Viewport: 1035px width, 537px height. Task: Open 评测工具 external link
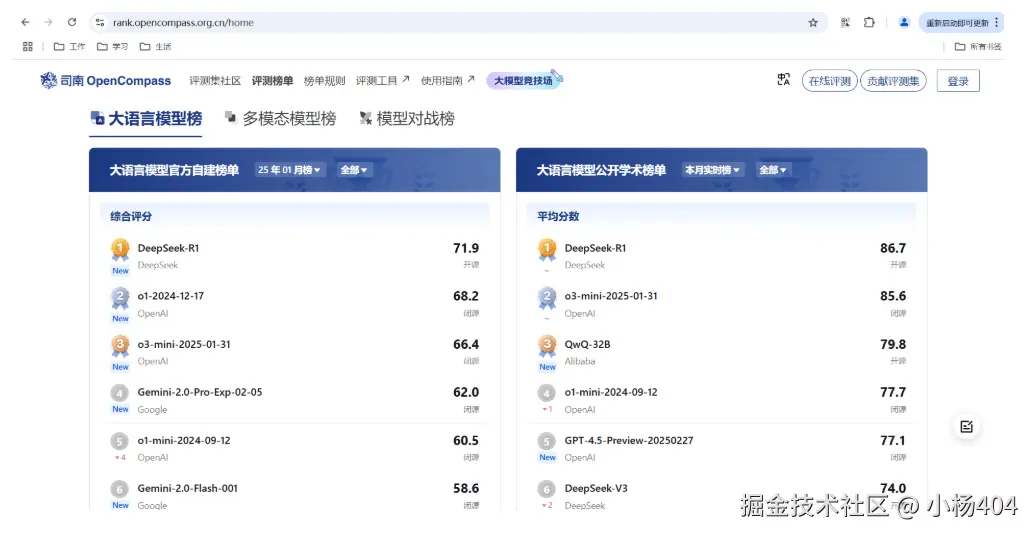[383, 80]
